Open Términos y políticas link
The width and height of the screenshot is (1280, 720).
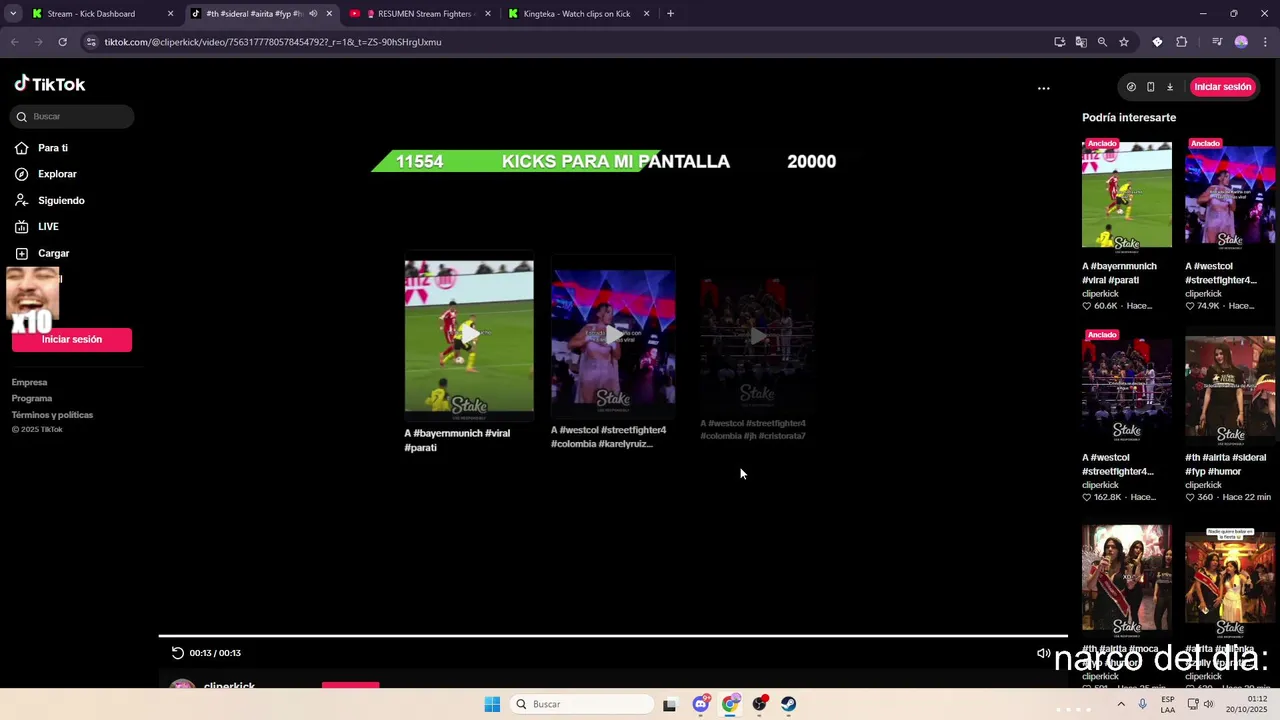coord(52,414)
